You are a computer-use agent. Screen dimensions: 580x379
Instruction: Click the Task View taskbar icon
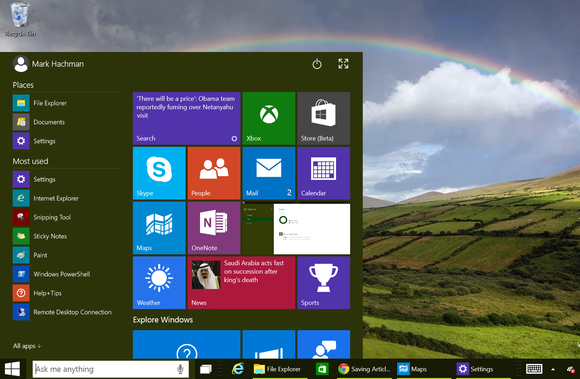pos(206,369)
